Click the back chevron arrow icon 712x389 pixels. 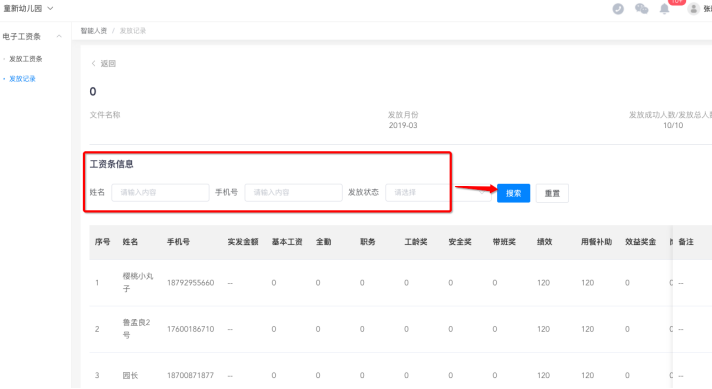(94, 64)
